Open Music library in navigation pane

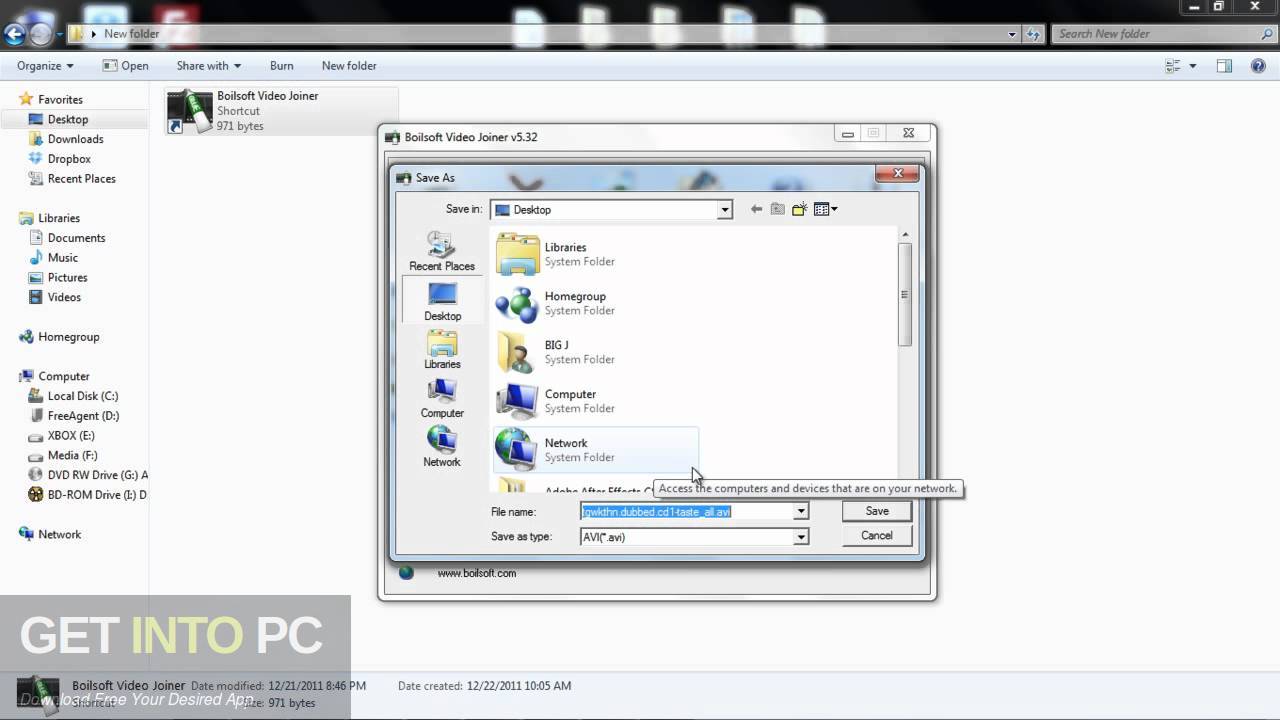(63, 258)
